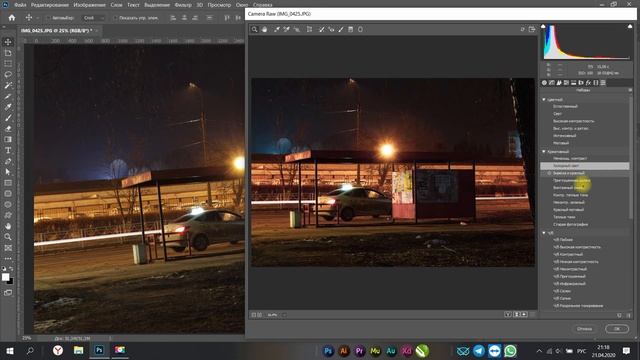Image resolution: width=640 pixels, height=360 pixels.
Task: Open the Слой dropdown in options bar
Action: click(x=93, y=18)
